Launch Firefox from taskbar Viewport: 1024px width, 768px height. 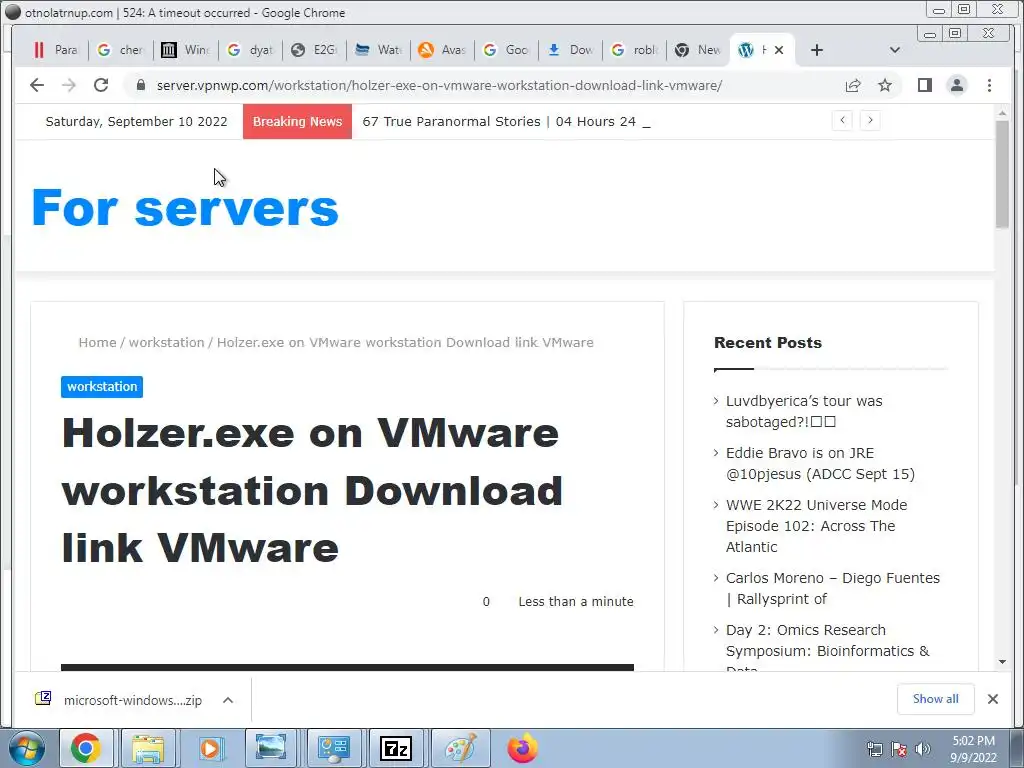pos(522,748)
